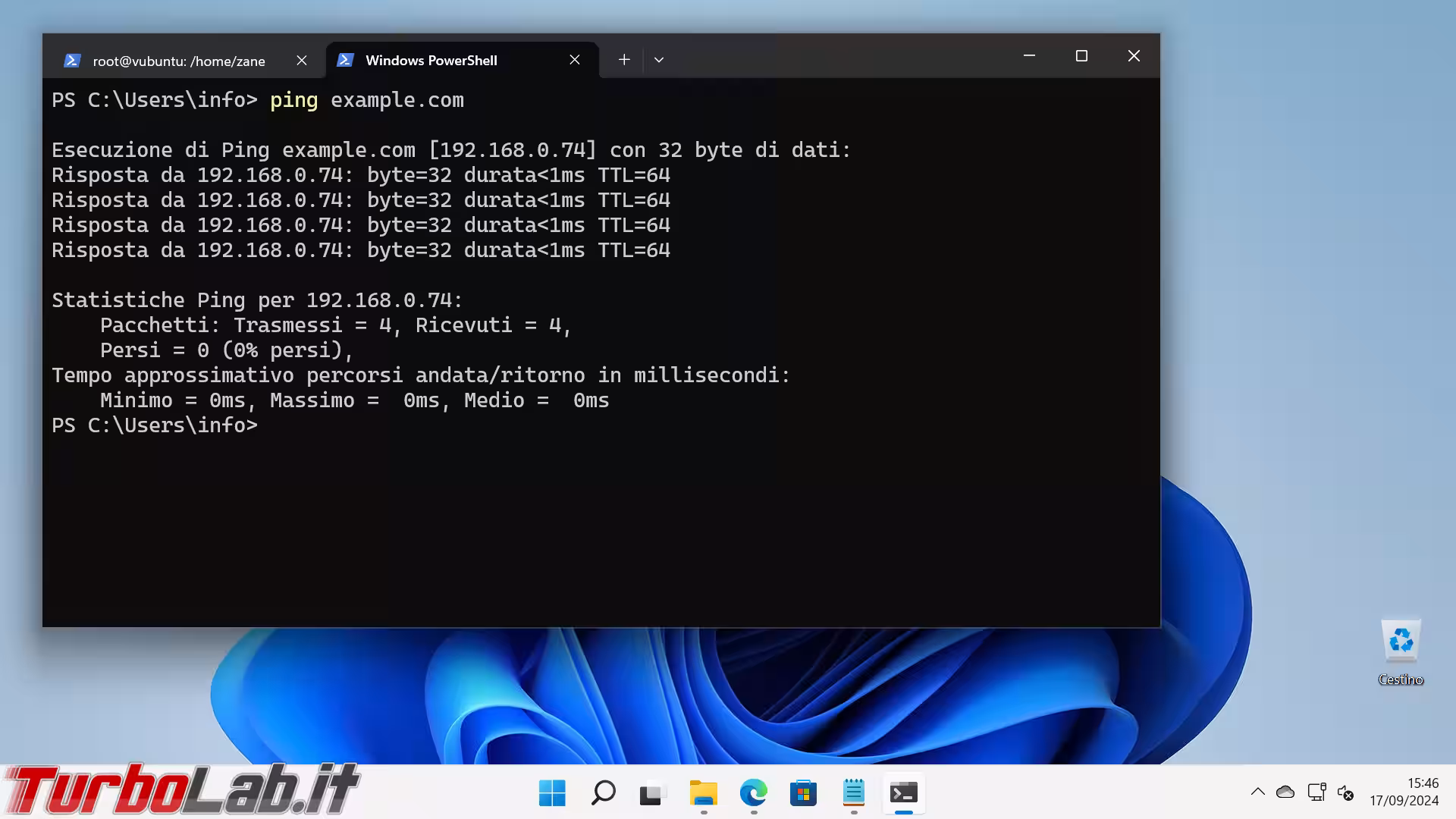1456x819 pixels.
Task: Close the Windows PowerShell tab
Action: tap(575, 60)
